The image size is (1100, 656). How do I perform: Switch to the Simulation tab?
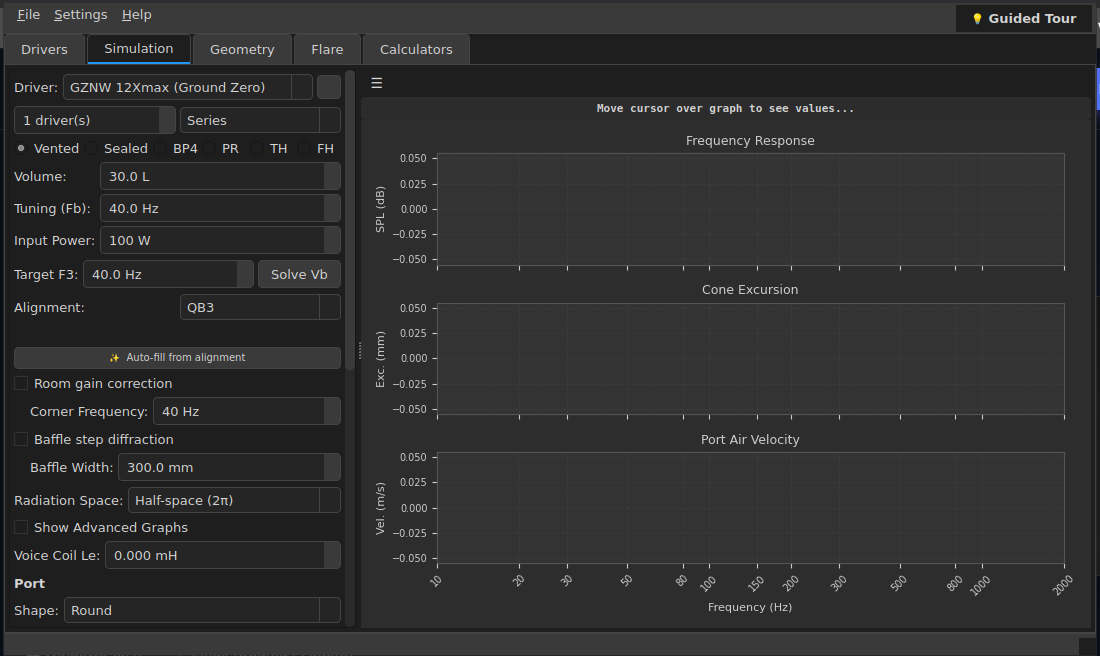coord(138,48)
